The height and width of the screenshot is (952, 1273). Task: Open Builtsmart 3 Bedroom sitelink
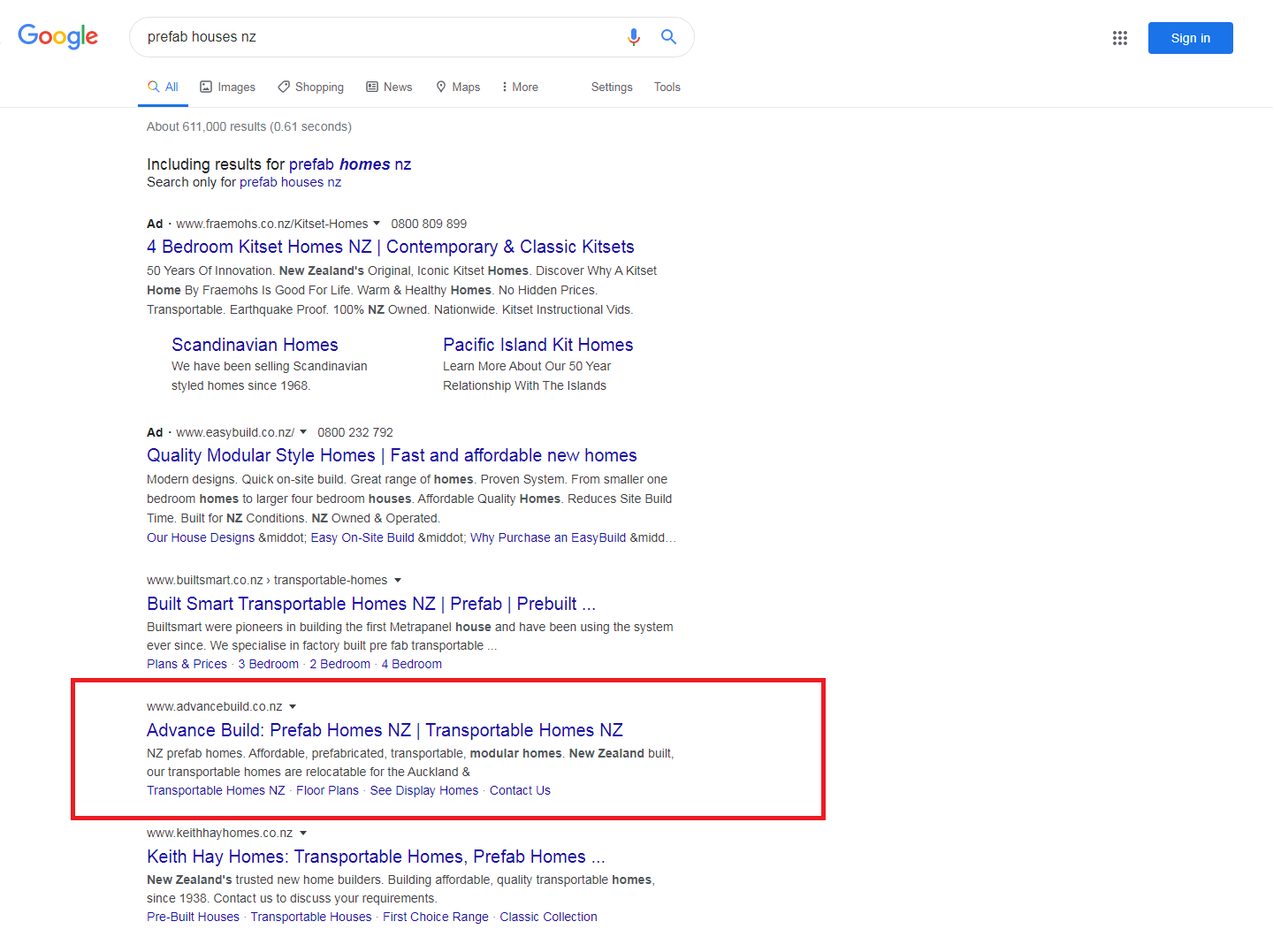pyautogui.click(x=269, y=664)
